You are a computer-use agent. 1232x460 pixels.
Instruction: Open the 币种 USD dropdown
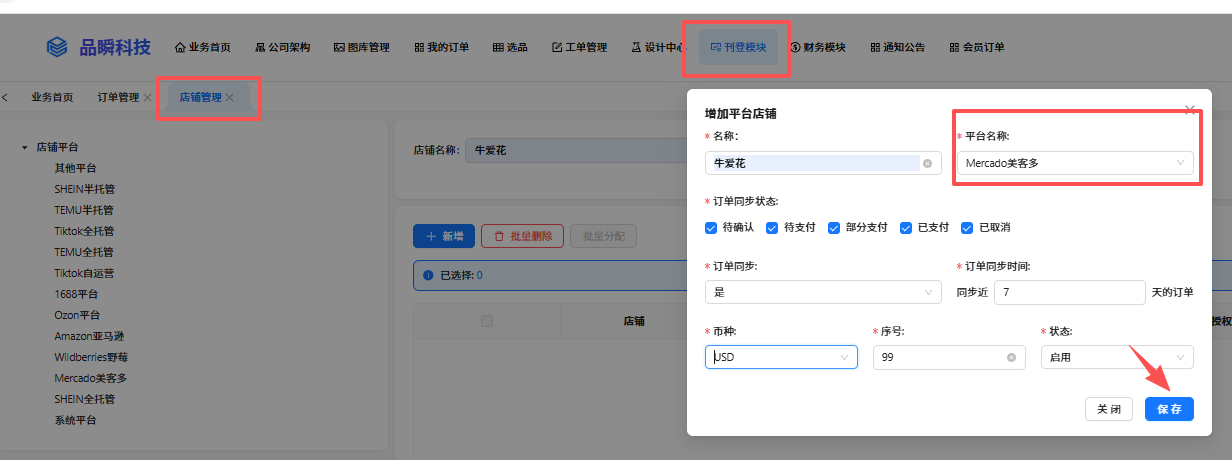[x=781, y=357]
